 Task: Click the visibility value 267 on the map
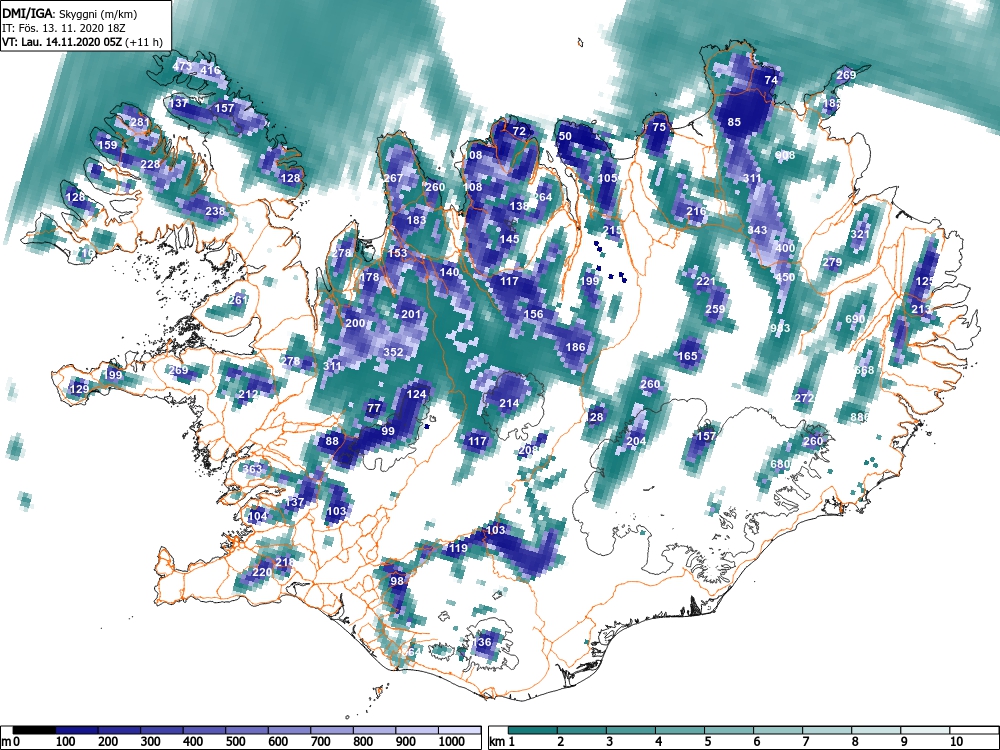click(393, 178)
